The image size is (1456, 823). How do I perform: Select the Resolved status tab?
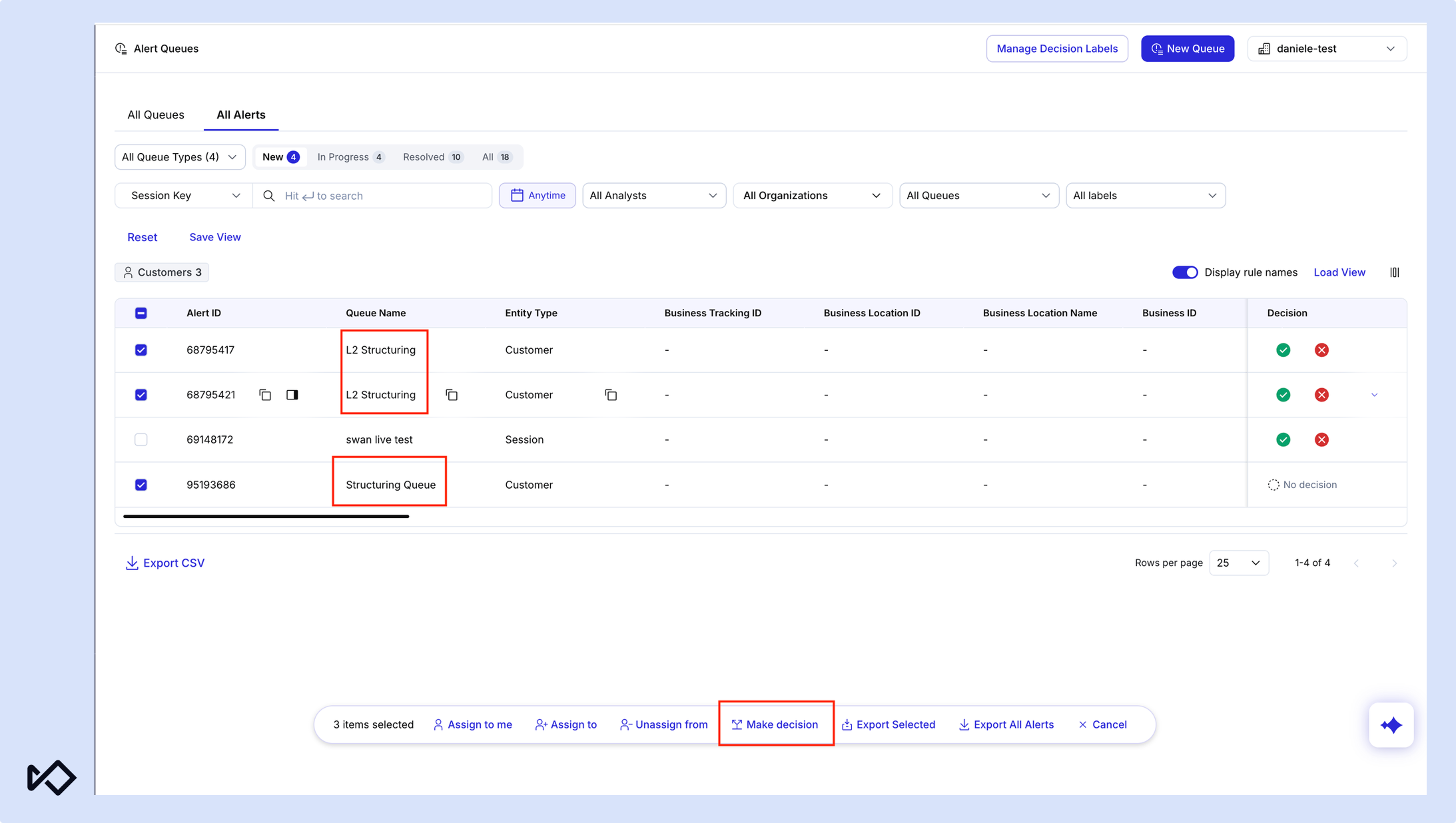tap(432, 157)
